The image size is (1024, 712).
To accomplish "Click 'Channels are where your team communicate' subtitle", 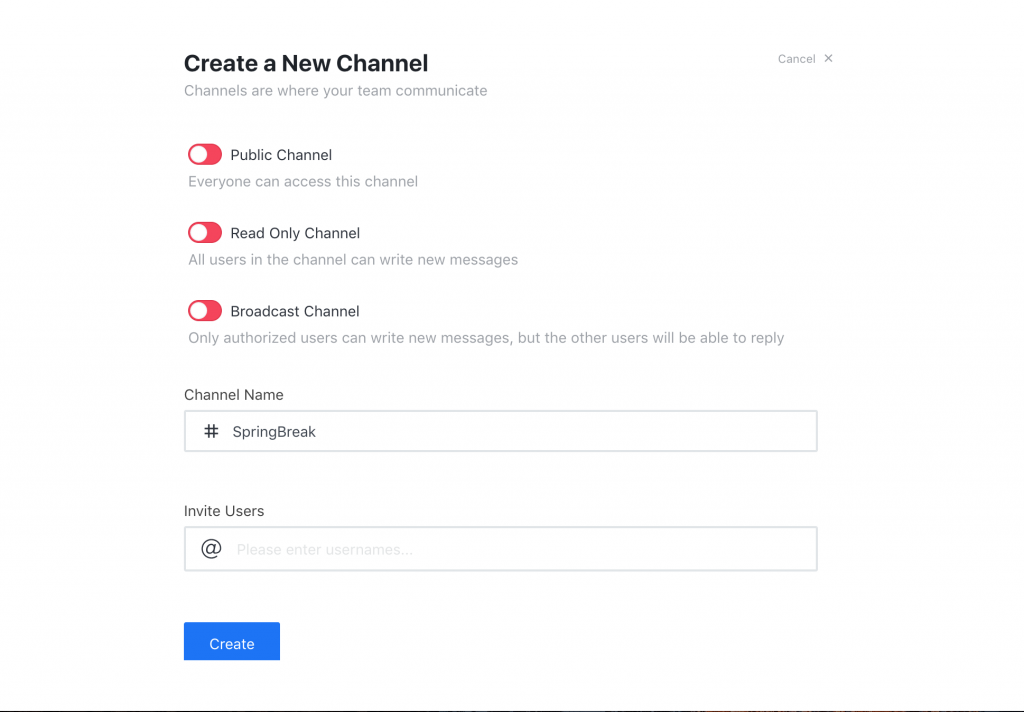I will 336,91.
